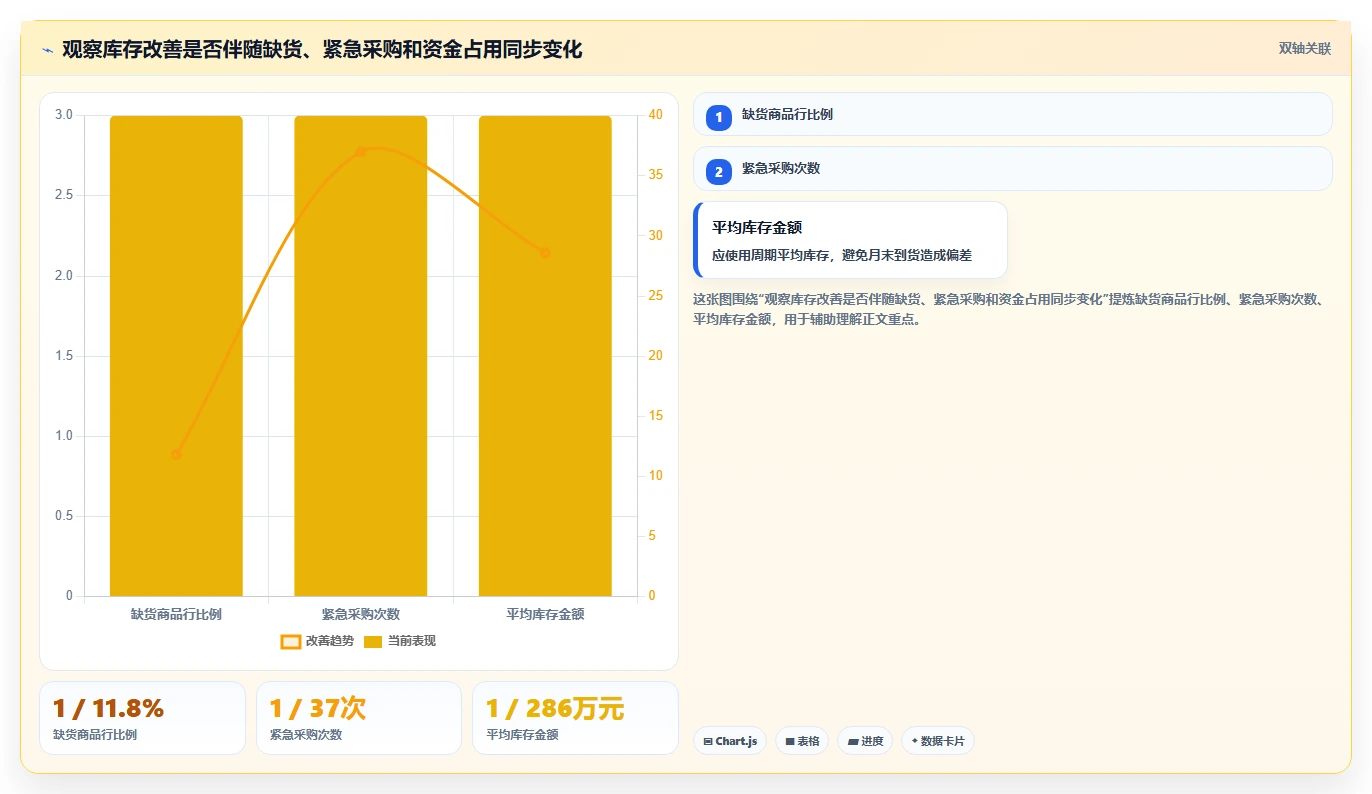The image size is (1372, 794).
Task: Click the page title 观察库存改善 heading
Action: 322,49
